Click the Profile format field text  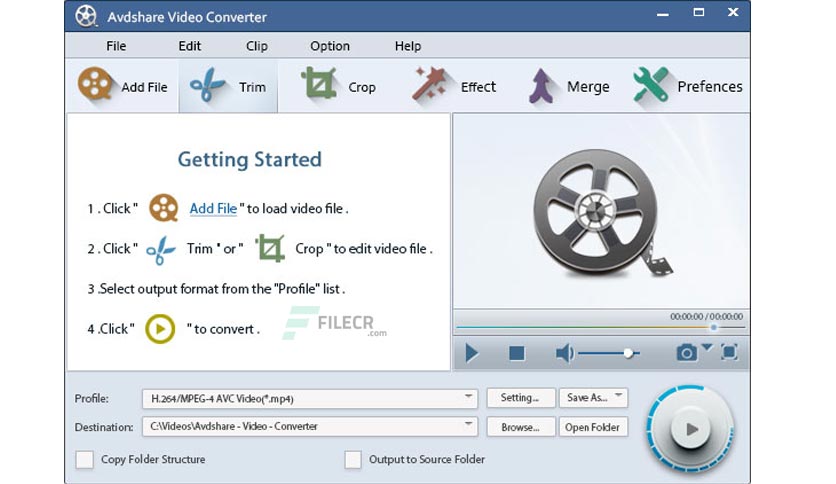222,399
